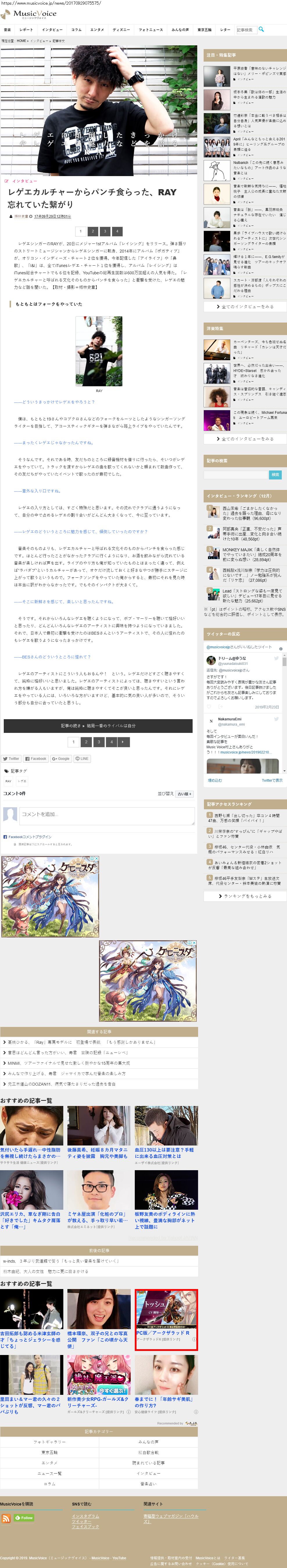
Task: Open the レポート menu item
Action: click(26, 29)
